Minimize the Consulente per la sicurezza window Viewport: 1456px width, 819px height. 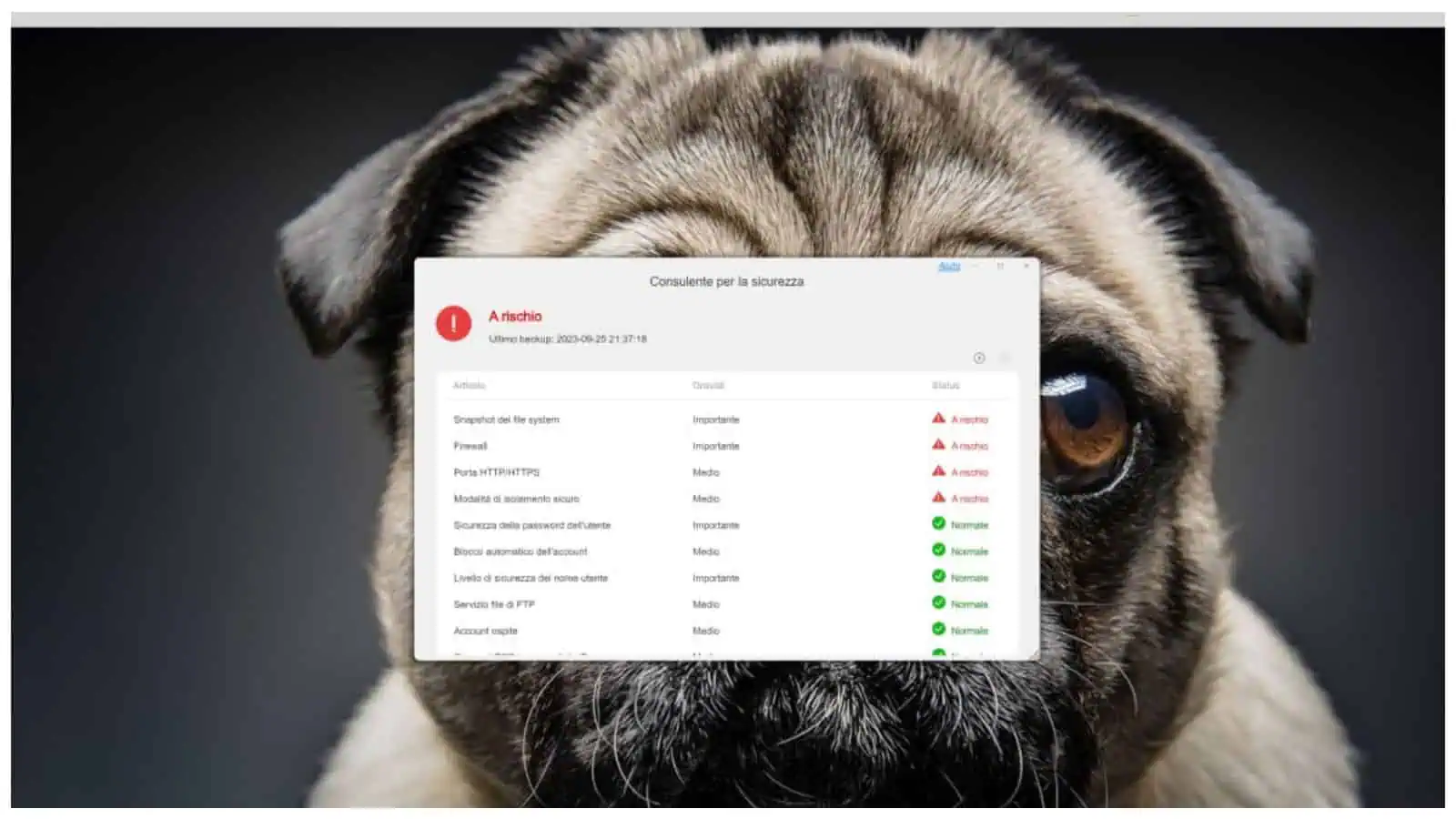pyautogui.click(x=975, y=266)
